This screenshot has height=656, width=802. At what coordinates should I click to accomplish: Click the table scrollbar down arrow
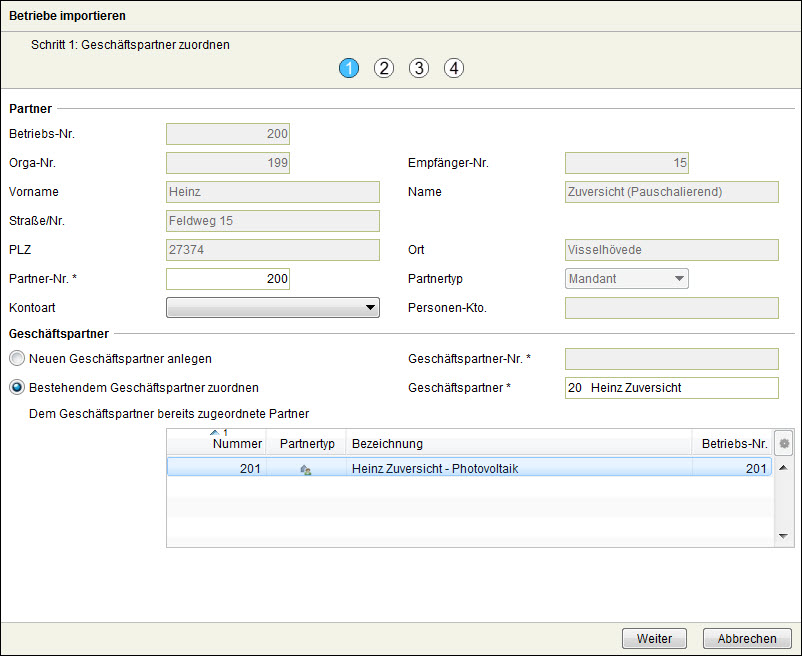783,536
